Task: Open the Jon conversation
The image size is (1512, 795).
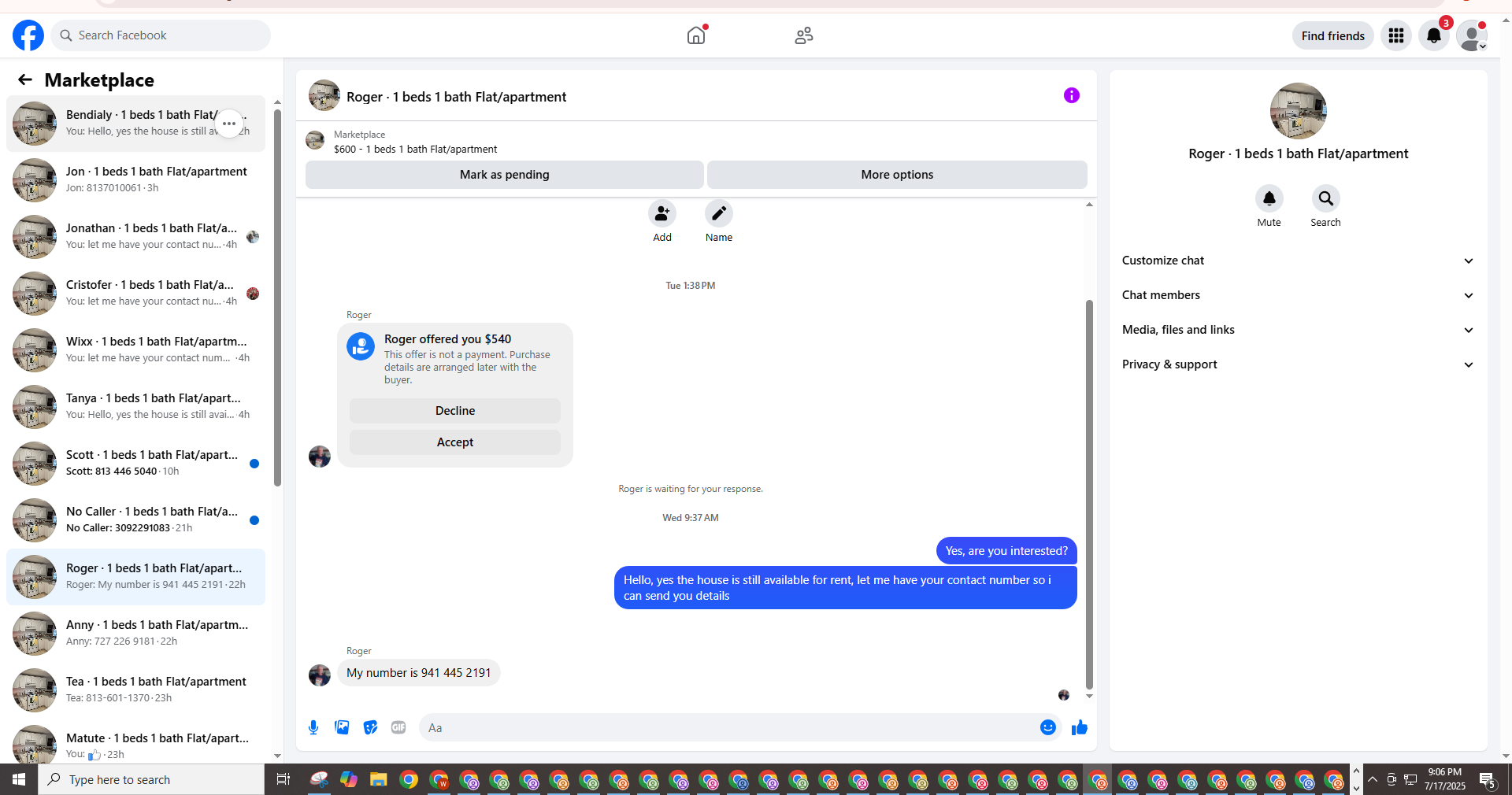Action: pyautogui.click(x=136, y=180)
